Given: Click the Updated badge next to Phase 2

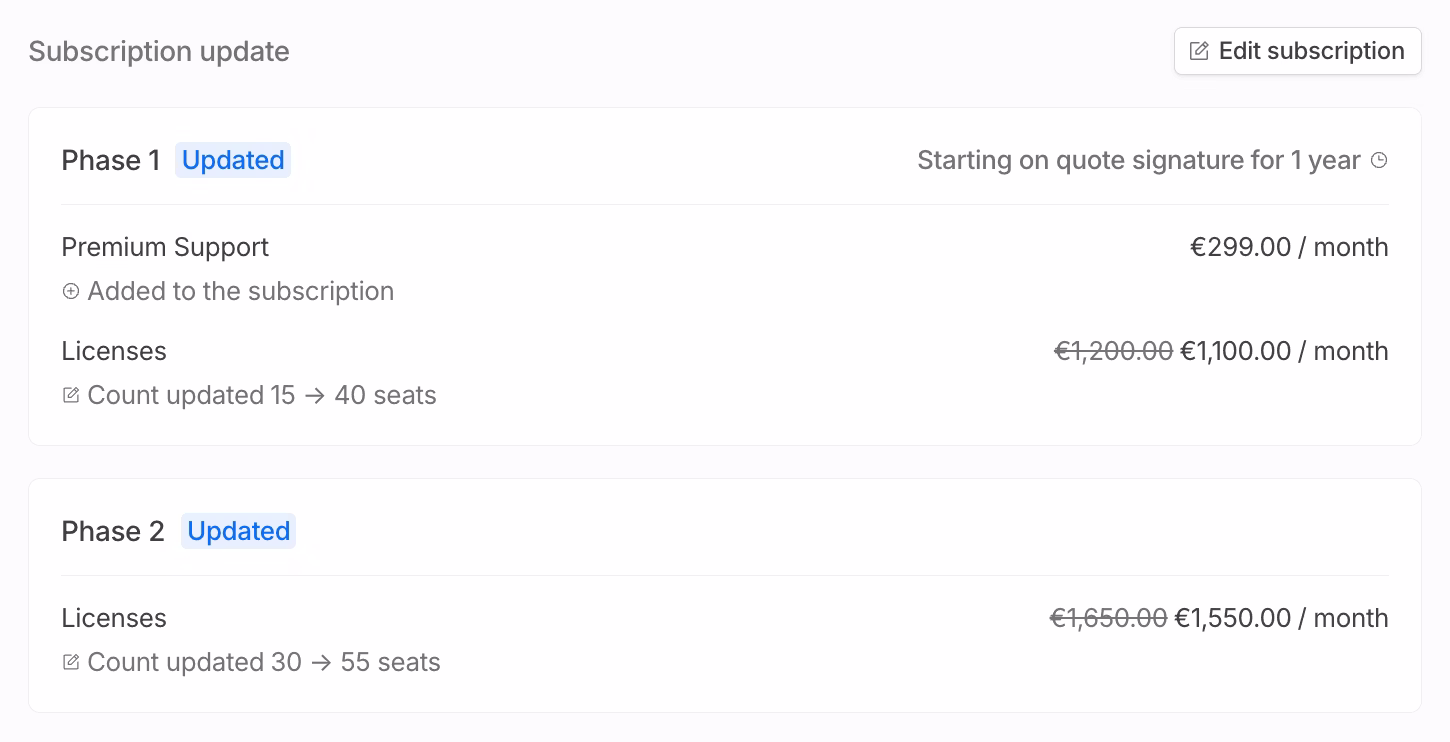Looking at the screenshot, I should click(238, 531).
